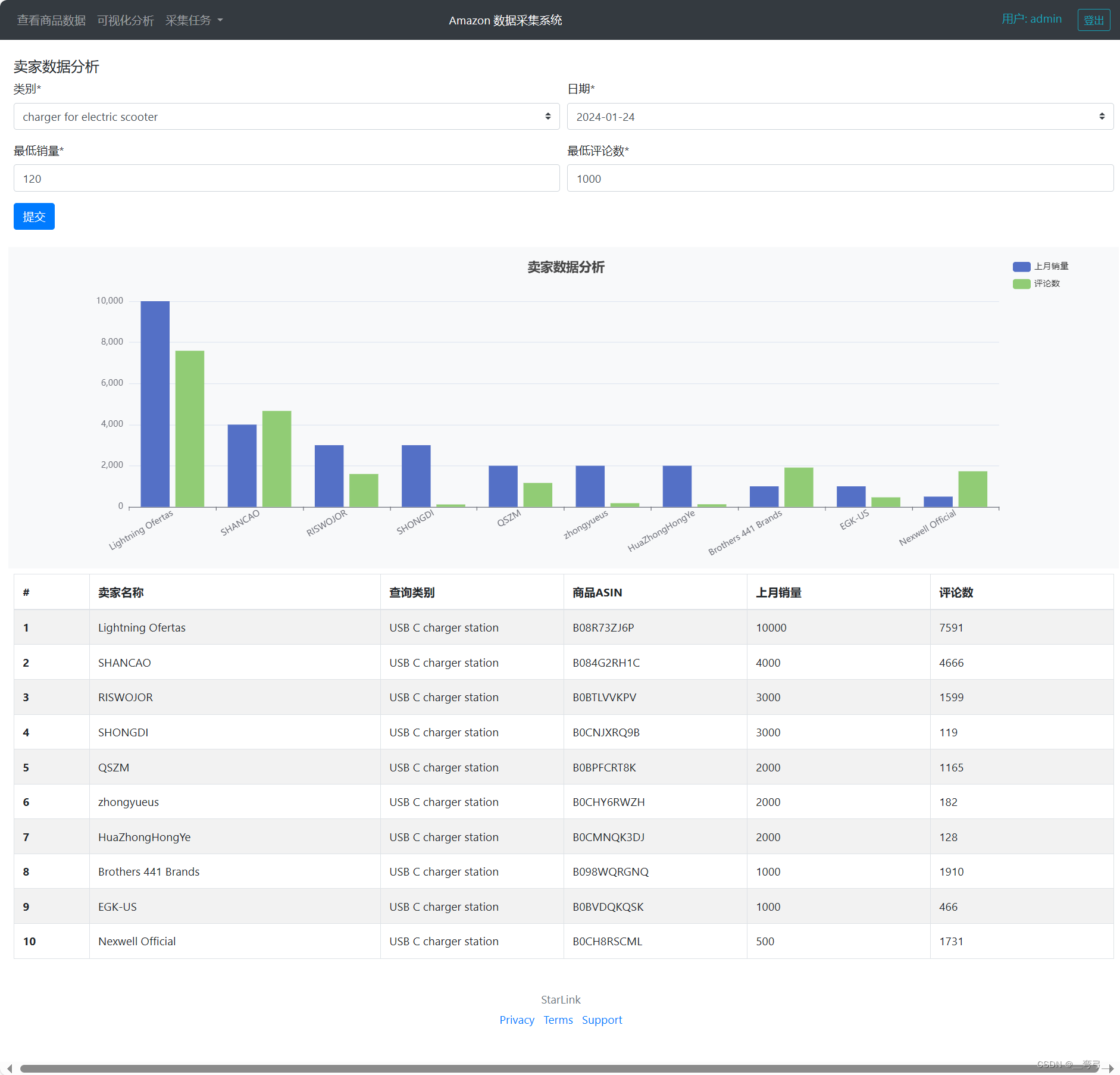Click the green Brothers 441 Brands bar

[x=799, y=487]
